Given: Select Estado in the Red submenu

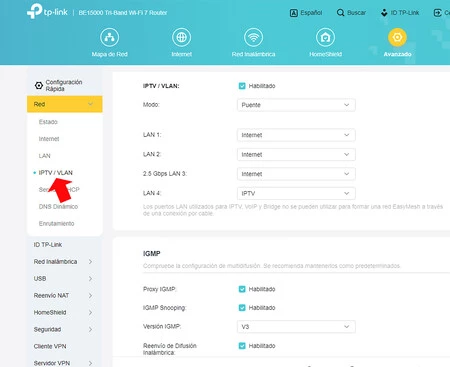Looking at the screenshot, I should coord(48,122).
